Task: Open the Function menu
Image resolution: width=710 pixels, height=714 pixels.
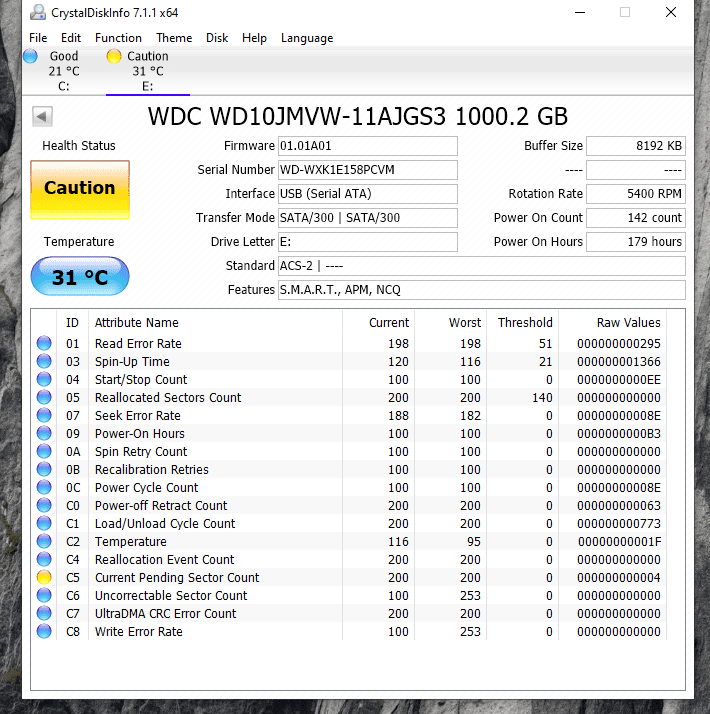Action: pos(118,38)
